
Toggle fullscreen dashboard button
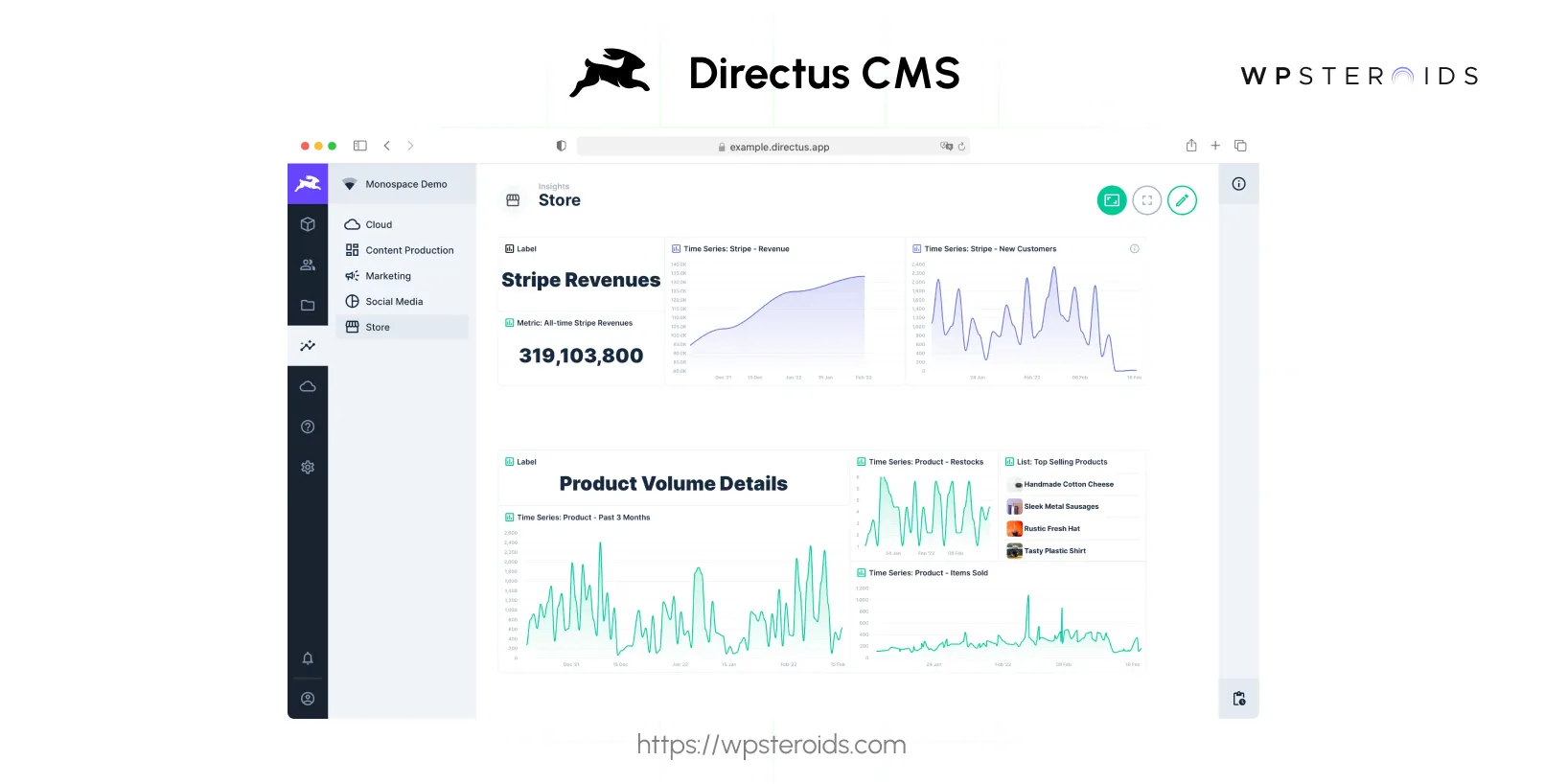click(1147, 200)
